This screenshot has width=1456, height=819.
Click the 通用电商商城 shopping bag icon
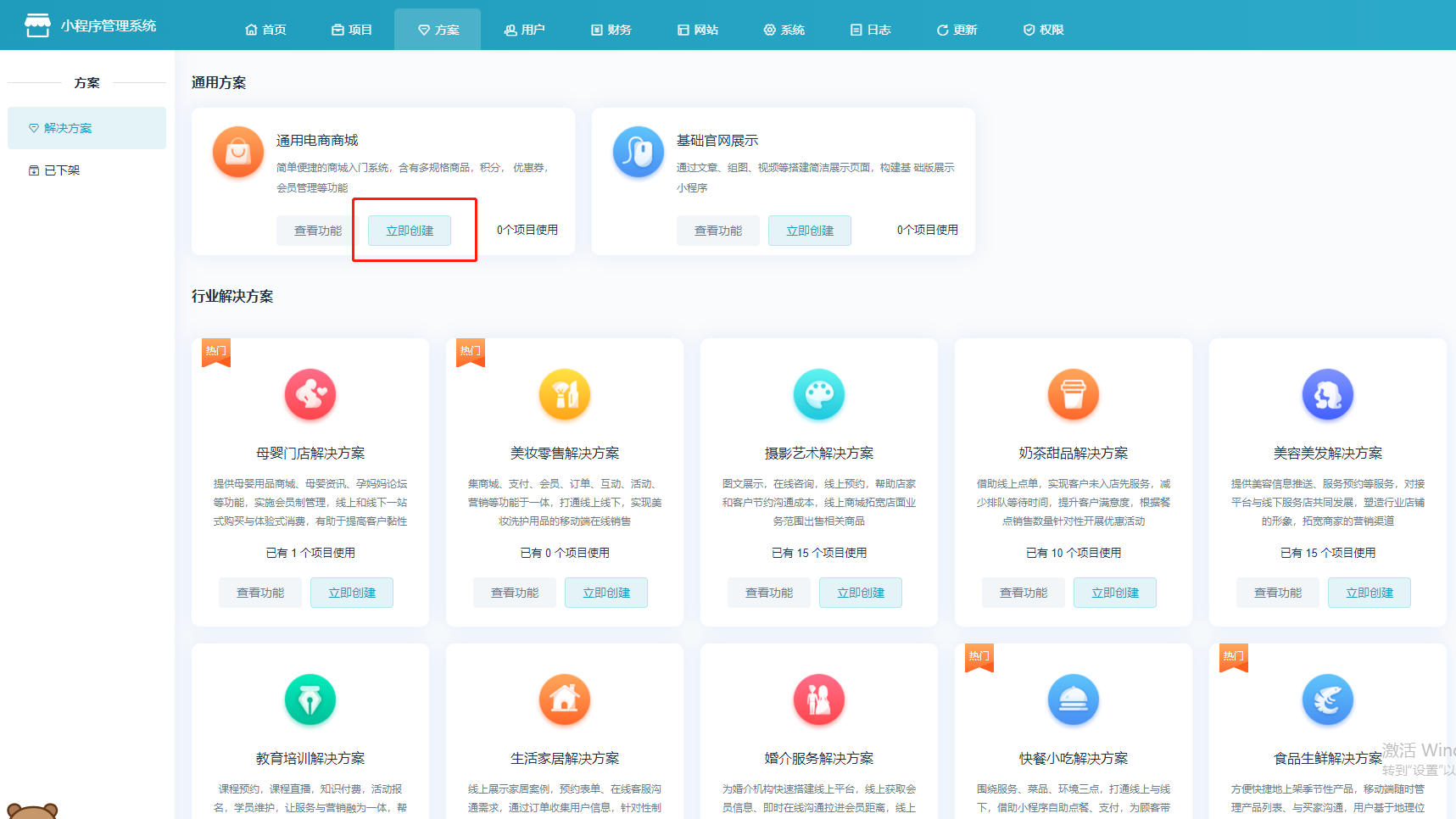coord(237,153)
